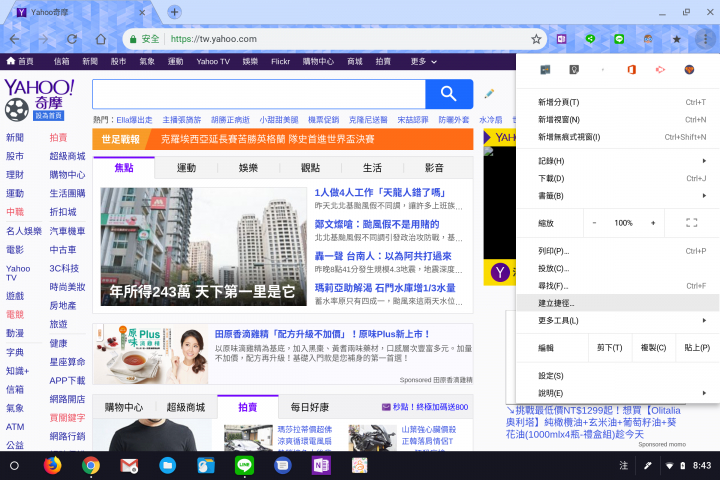Open the launcher circle on shelf
Screen dimensions: 720x480
pyautogui.click(x=14, y=466)
